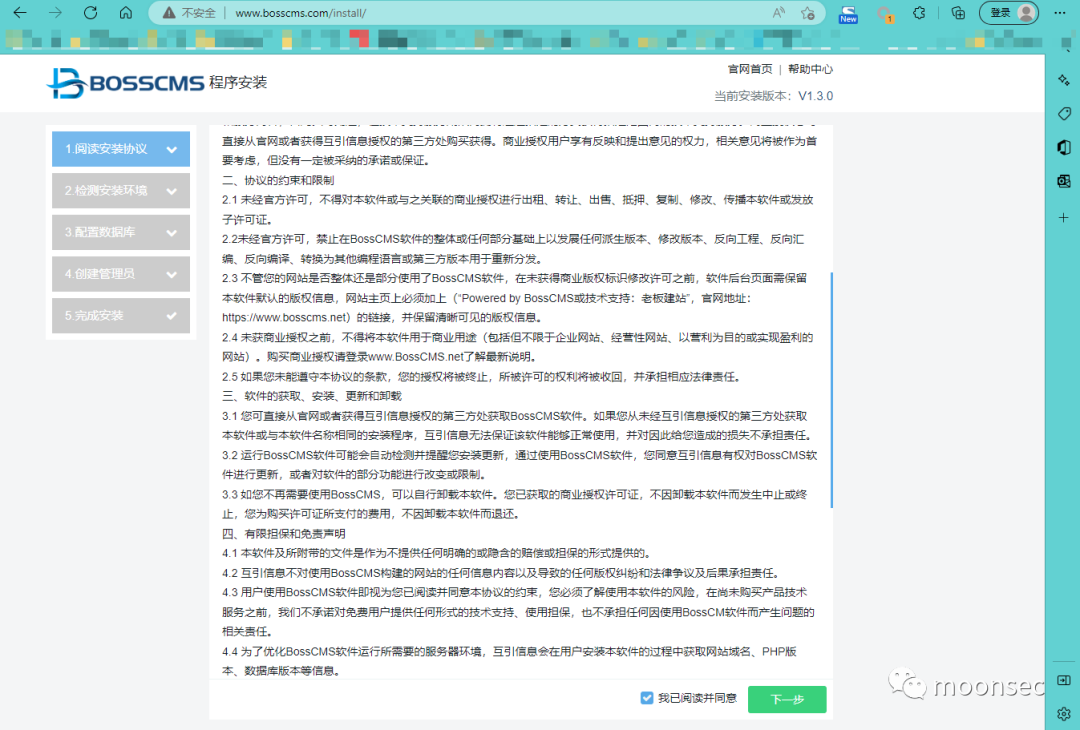Open the browser home page icon
The image size is (1080, 730).
(125, 13)
